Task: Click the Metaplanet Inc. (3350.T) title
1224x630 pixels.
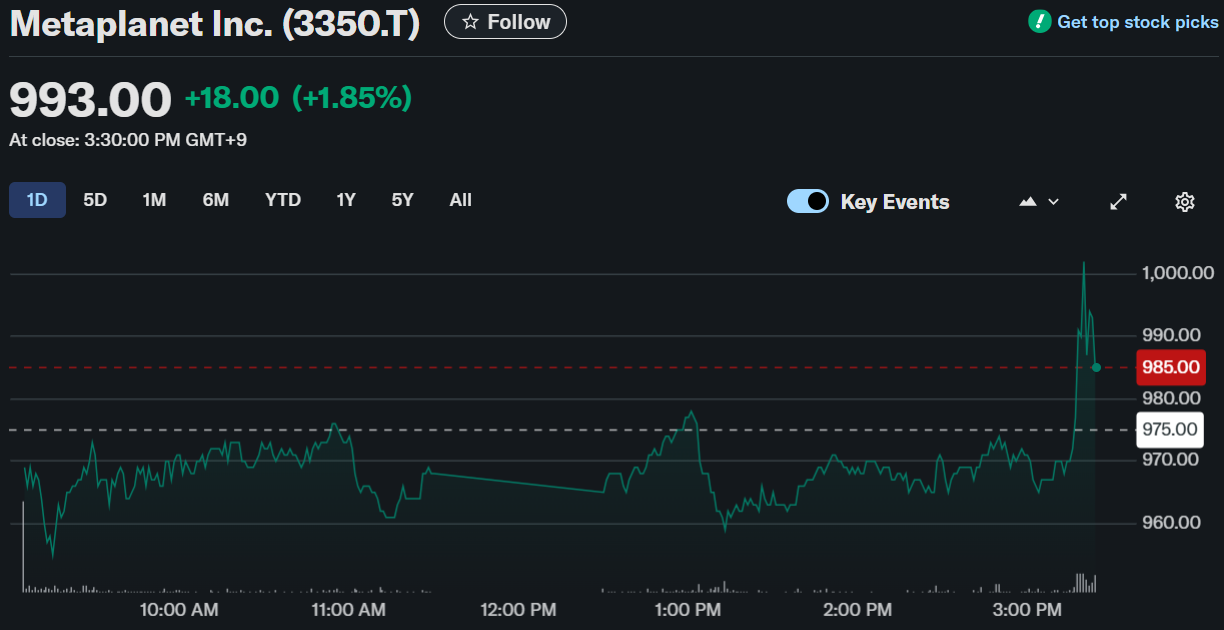Action: click(x=215, y=24)
